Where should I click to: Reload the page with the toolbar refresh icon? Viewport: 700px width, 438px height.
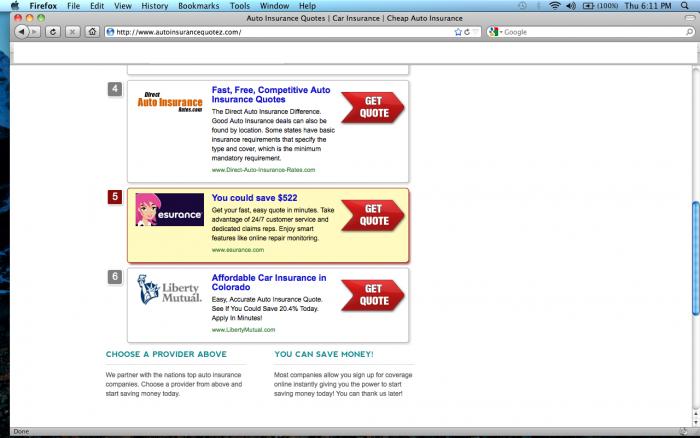click(x=53, y=32)
